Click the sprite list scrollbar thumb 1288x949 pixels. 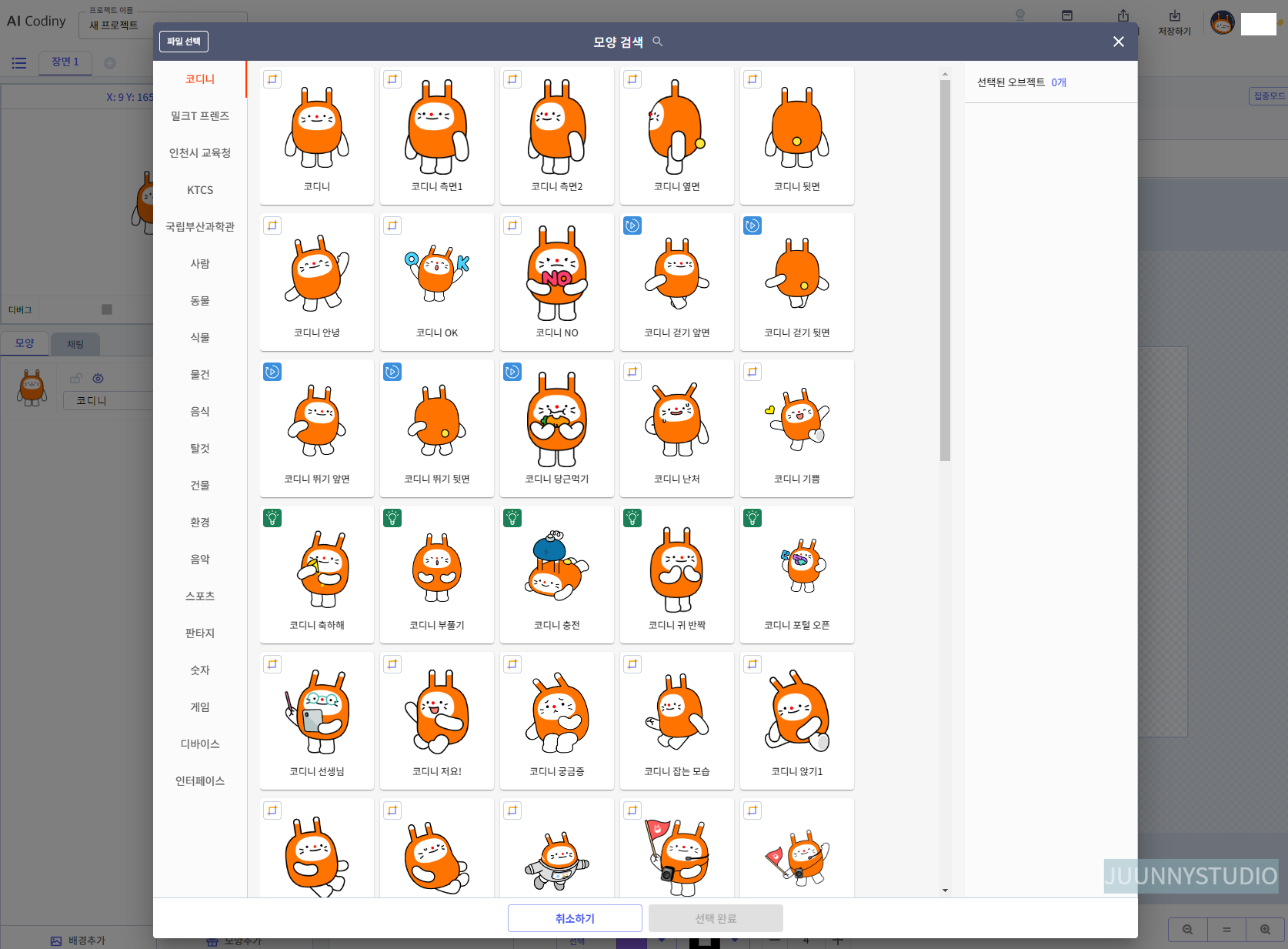click(x=945, y=270)
